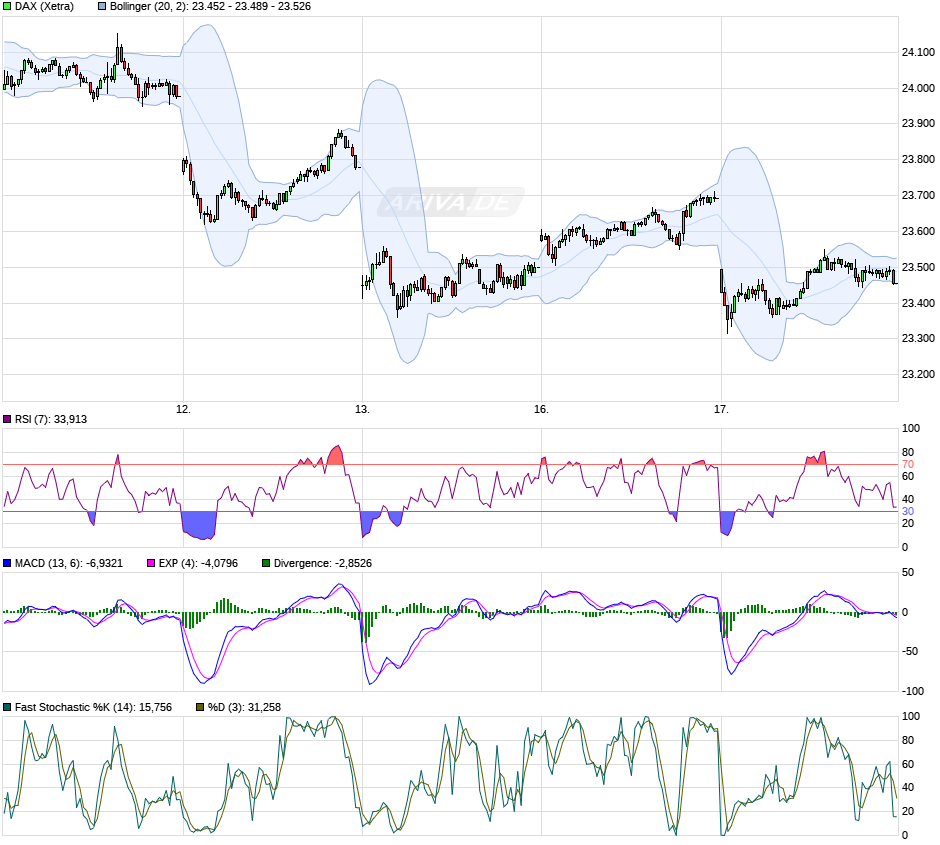Click the '%D (3): 31,258' label
940x845 pixels.
[x=245, y=707]
